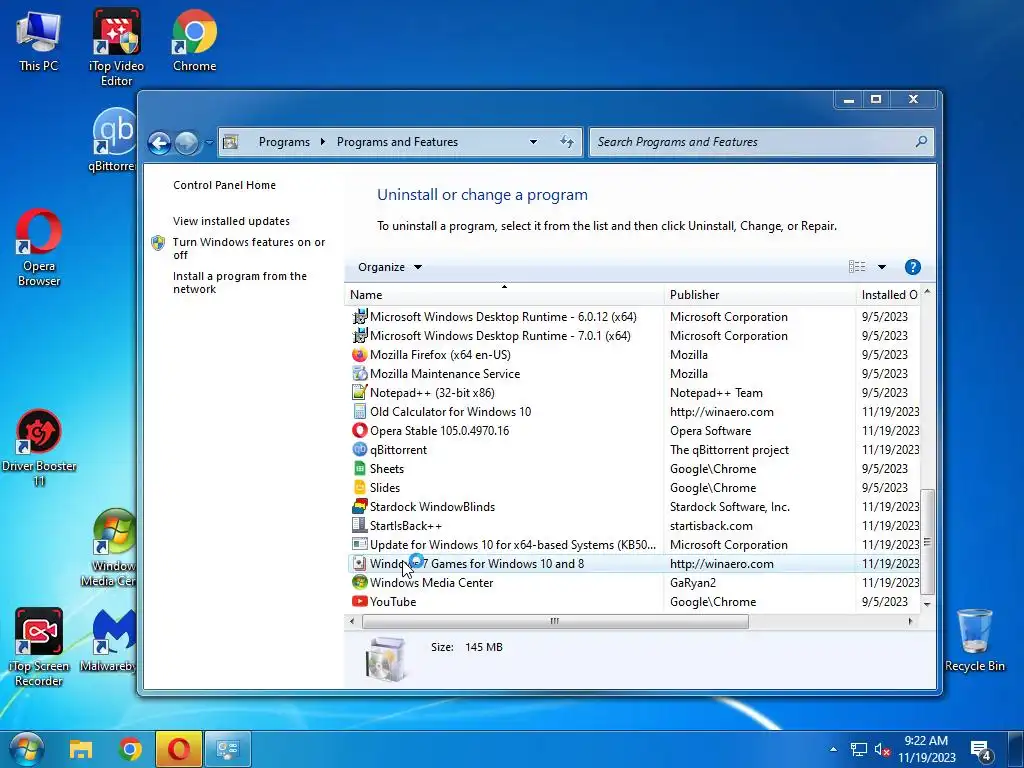Sort by the Installed On column header
The width and height of the screenshot is (1024, 768).
click(x=888, y=295)
